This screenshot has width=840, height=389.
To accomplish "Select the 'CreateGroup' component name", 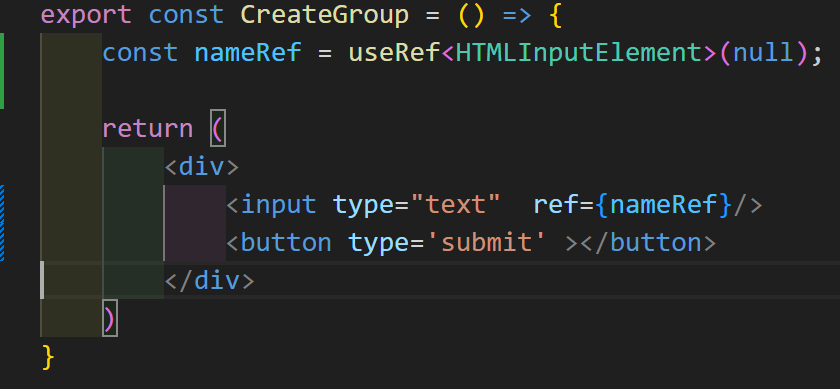I will tap(325, 14).
